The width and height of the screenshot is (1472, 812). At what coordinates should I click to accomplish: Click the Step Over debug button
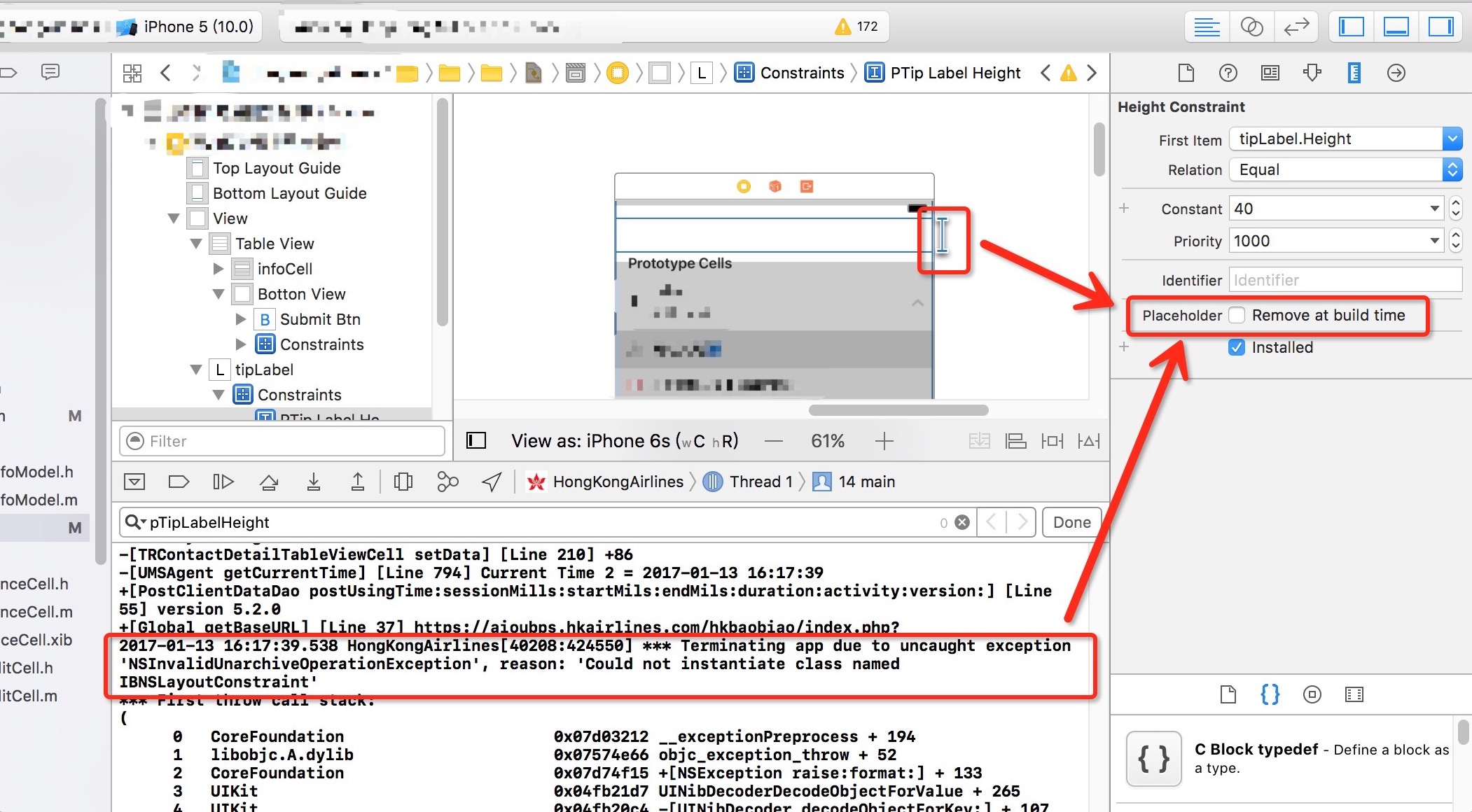(268, 482)
